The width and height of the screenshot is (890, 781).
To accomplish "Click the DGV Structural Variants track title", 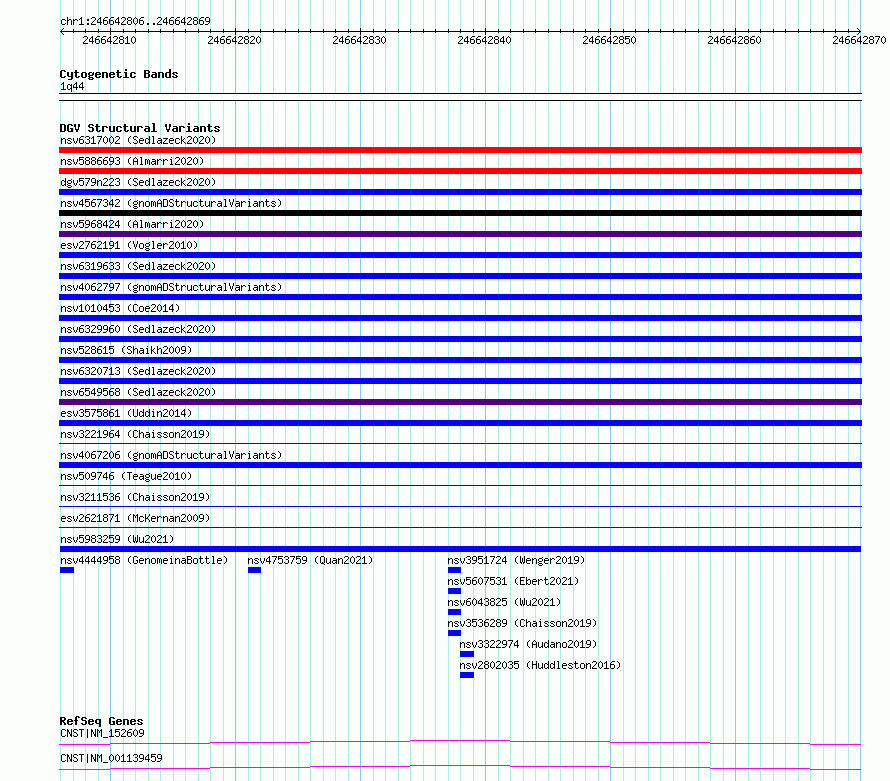I will [x=140, y=128].
